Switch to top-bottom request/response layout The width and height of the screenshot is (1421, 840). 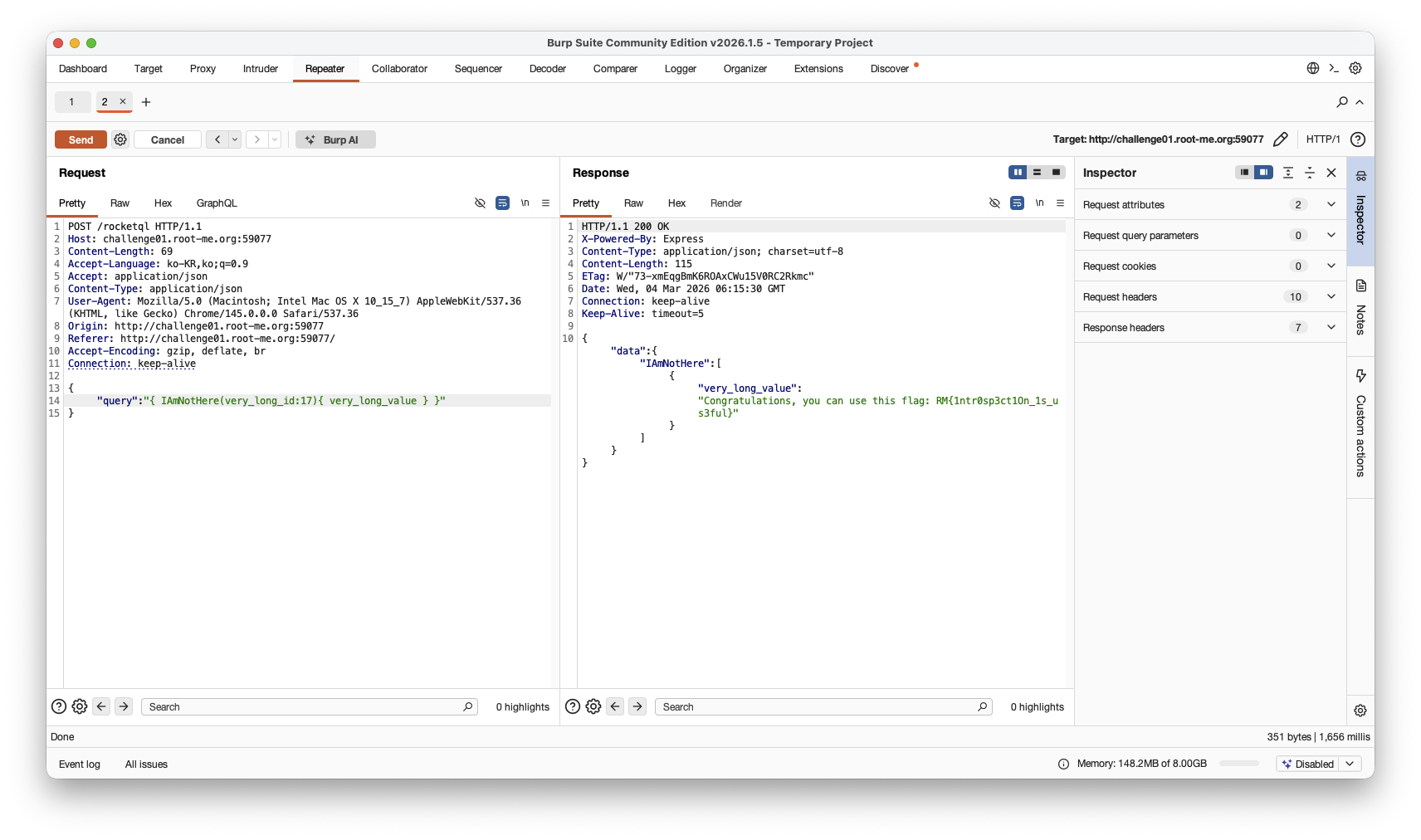[x=1037, y=172]
